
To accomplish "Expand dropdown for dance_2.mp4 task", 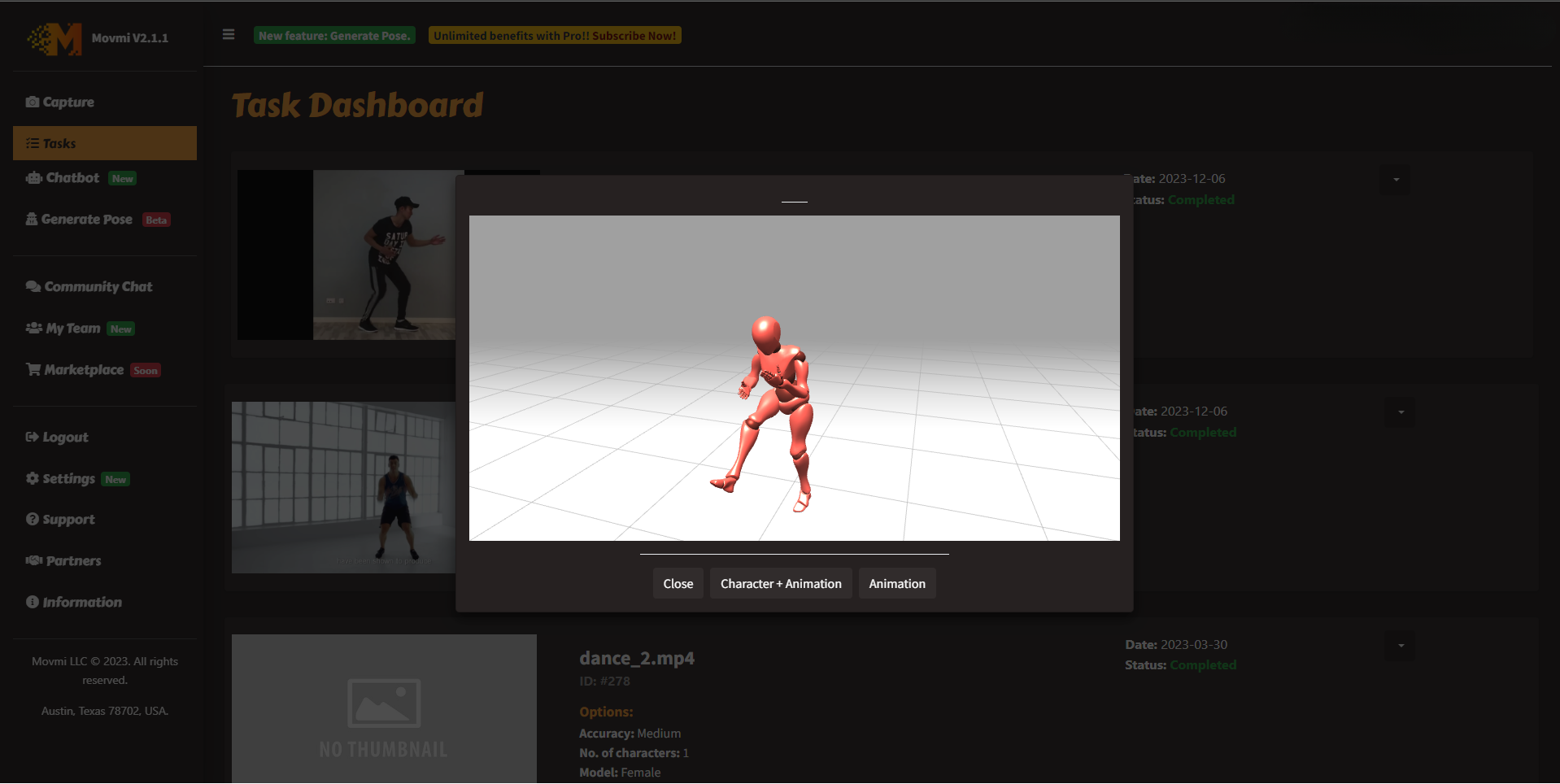I will tap(1401, 646).
